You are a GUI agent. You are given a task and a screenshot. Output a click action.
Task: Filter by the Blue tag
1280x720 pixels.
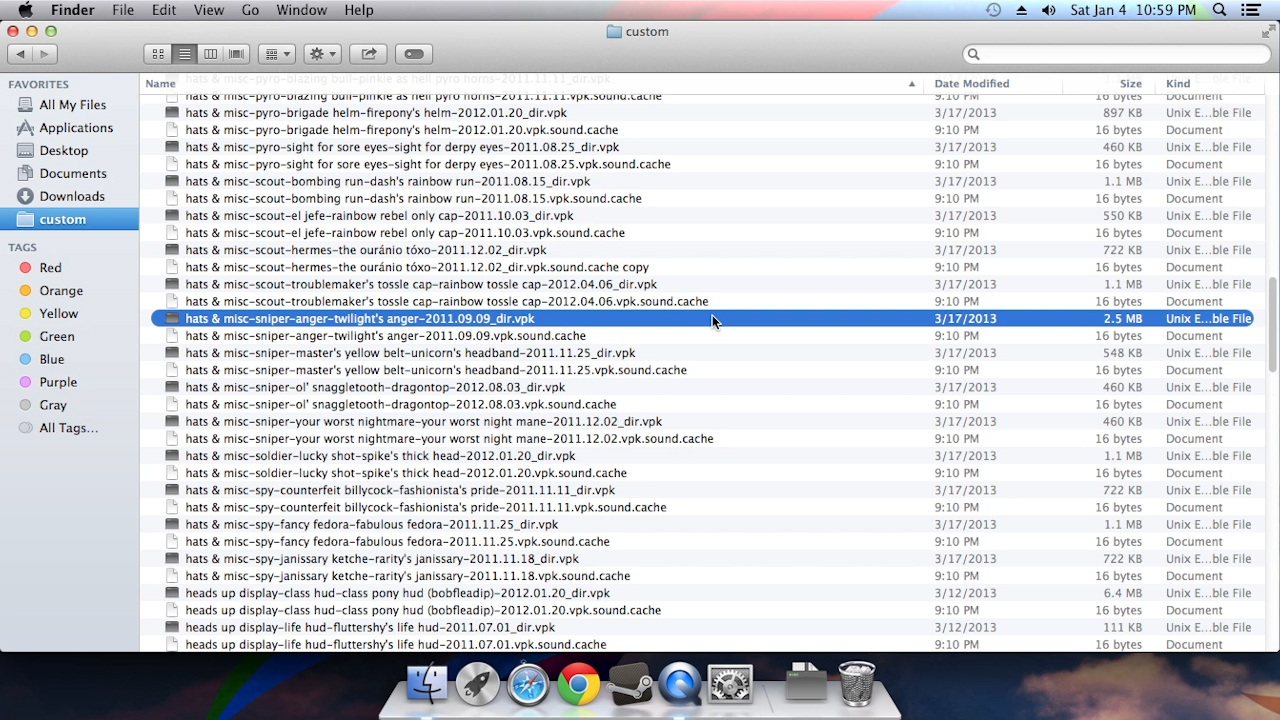click(x=51, y=360)
